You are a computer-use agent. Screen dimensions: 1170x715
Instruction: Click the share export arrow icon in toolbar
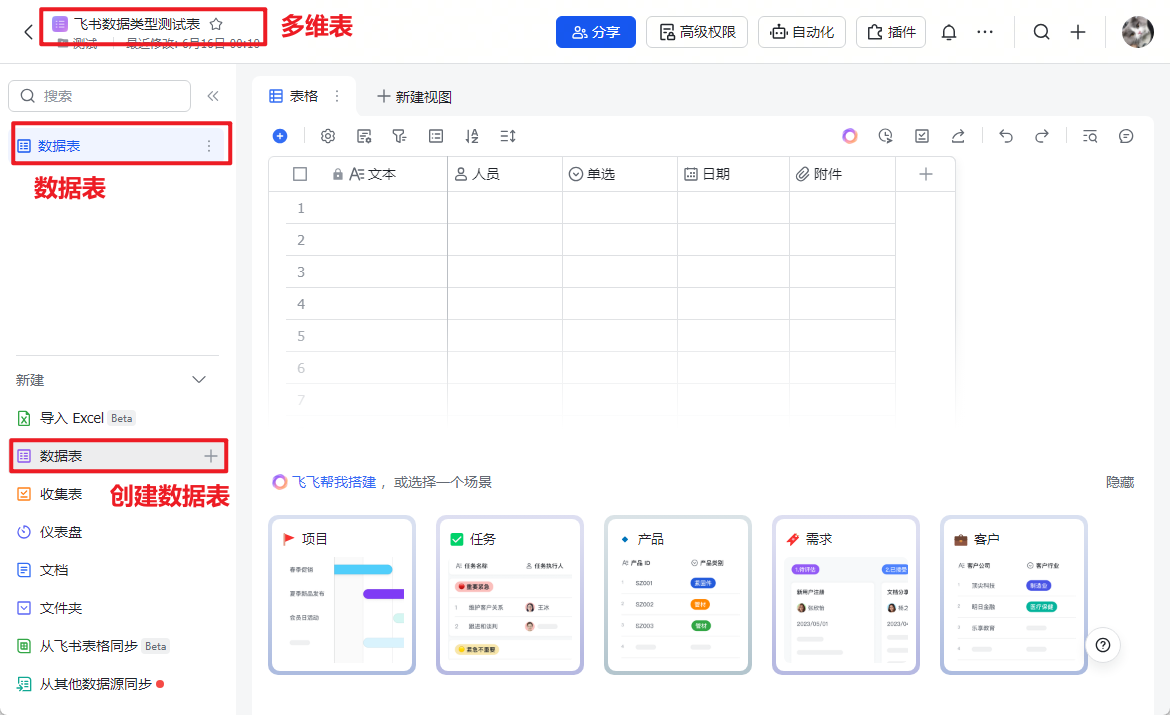pyautogui.click(x=958, y=136)
